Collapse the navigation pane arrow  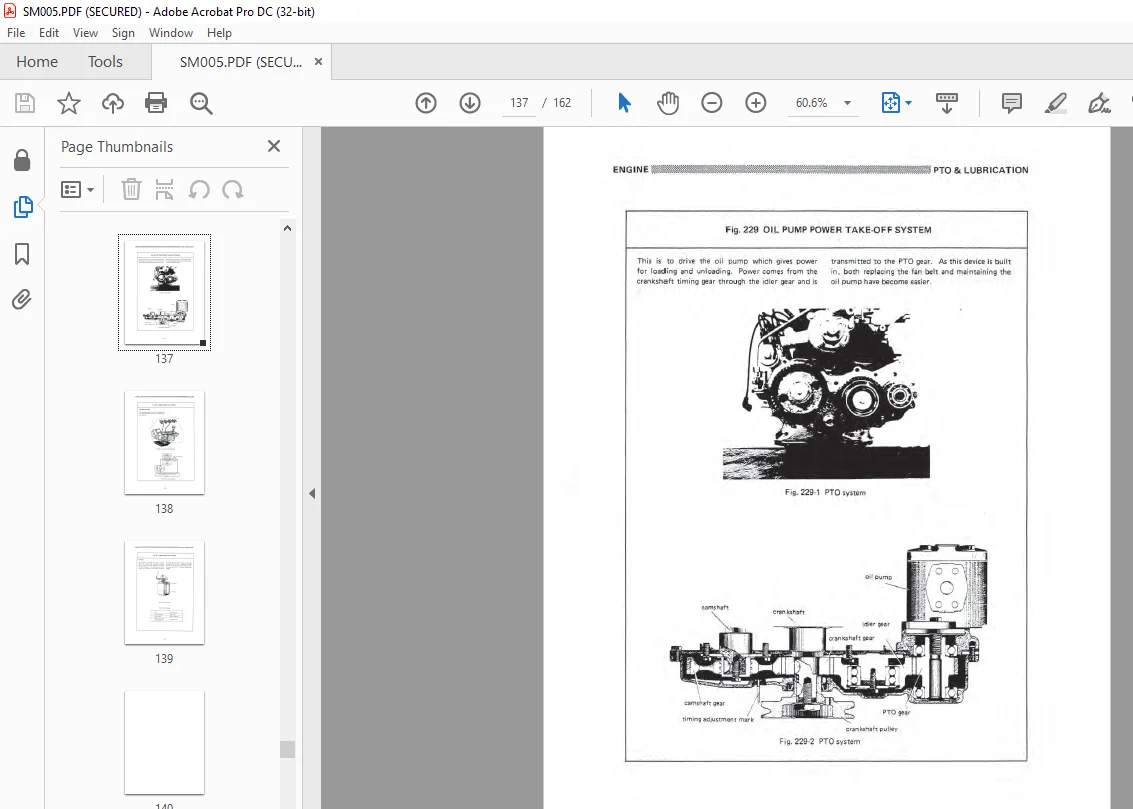point(312,493)
